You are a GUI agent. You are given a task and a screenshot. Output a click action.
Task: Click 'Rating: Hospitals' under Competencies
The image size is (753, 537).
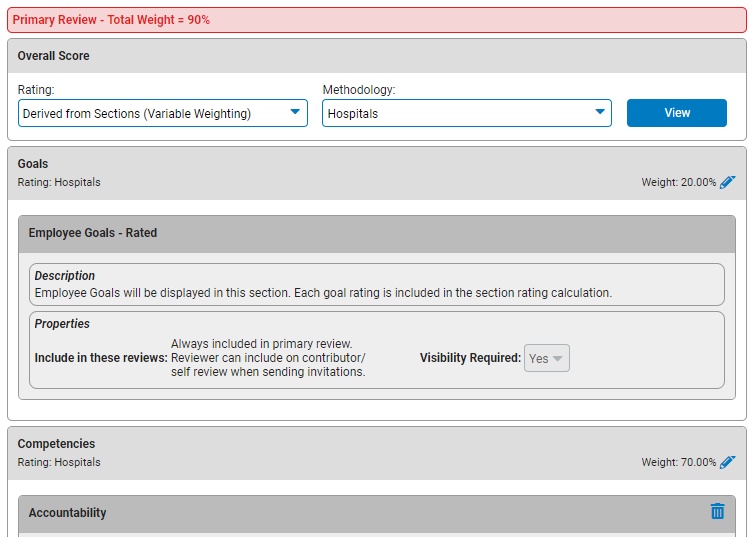[59, 463]
